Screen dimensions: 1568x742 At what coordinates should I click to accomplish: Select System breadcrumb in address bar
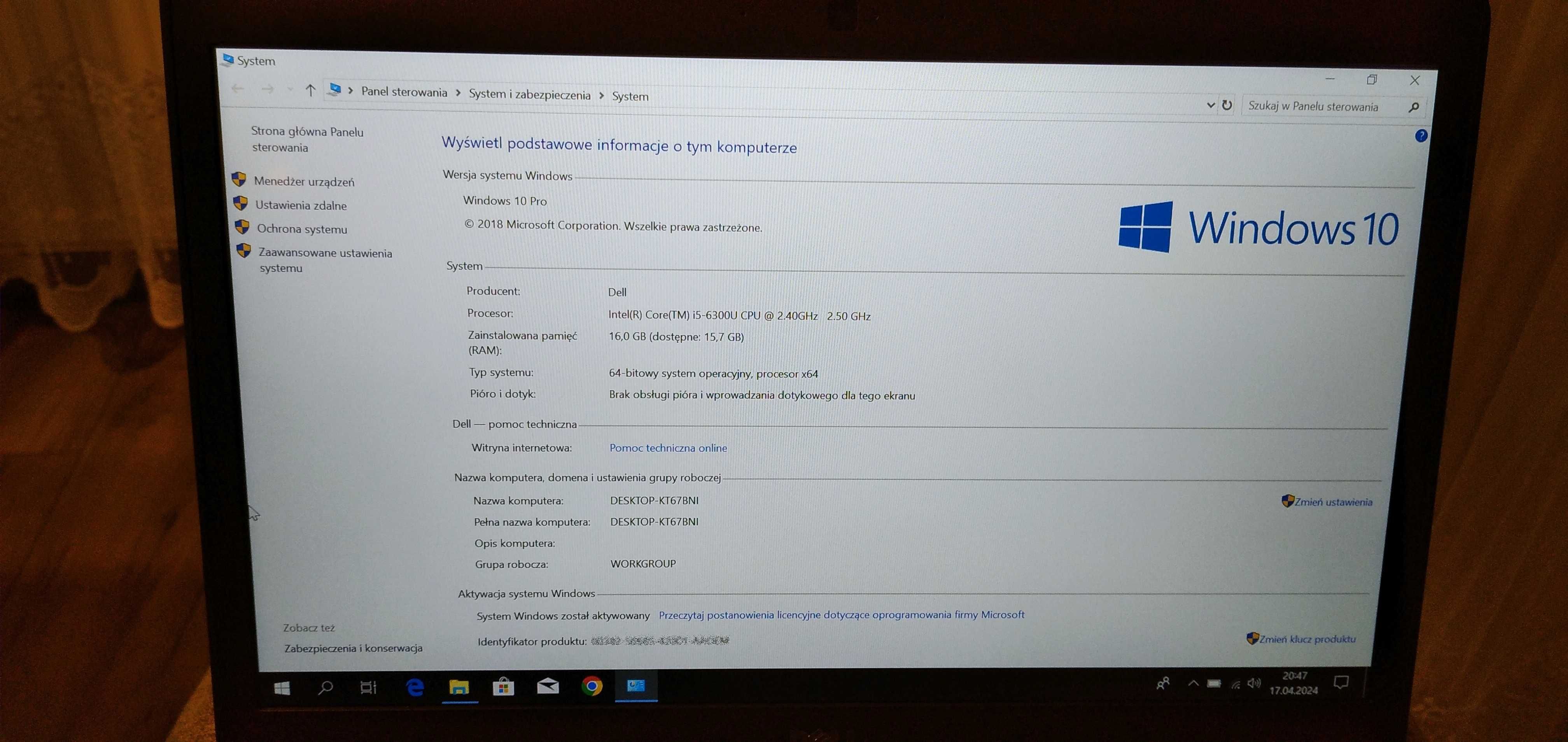[x=630, y=96]
